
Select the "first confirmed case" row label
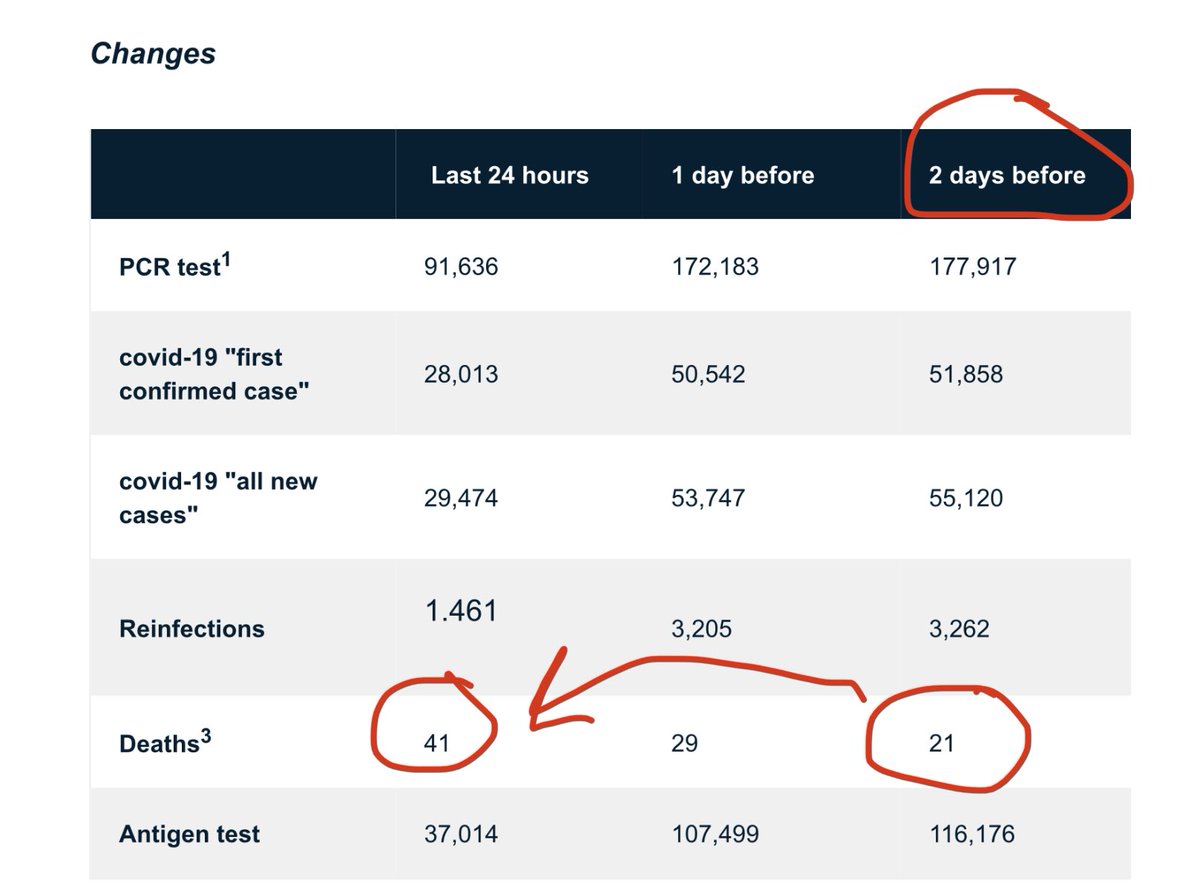pyautogui.click(x=214, y=374)
